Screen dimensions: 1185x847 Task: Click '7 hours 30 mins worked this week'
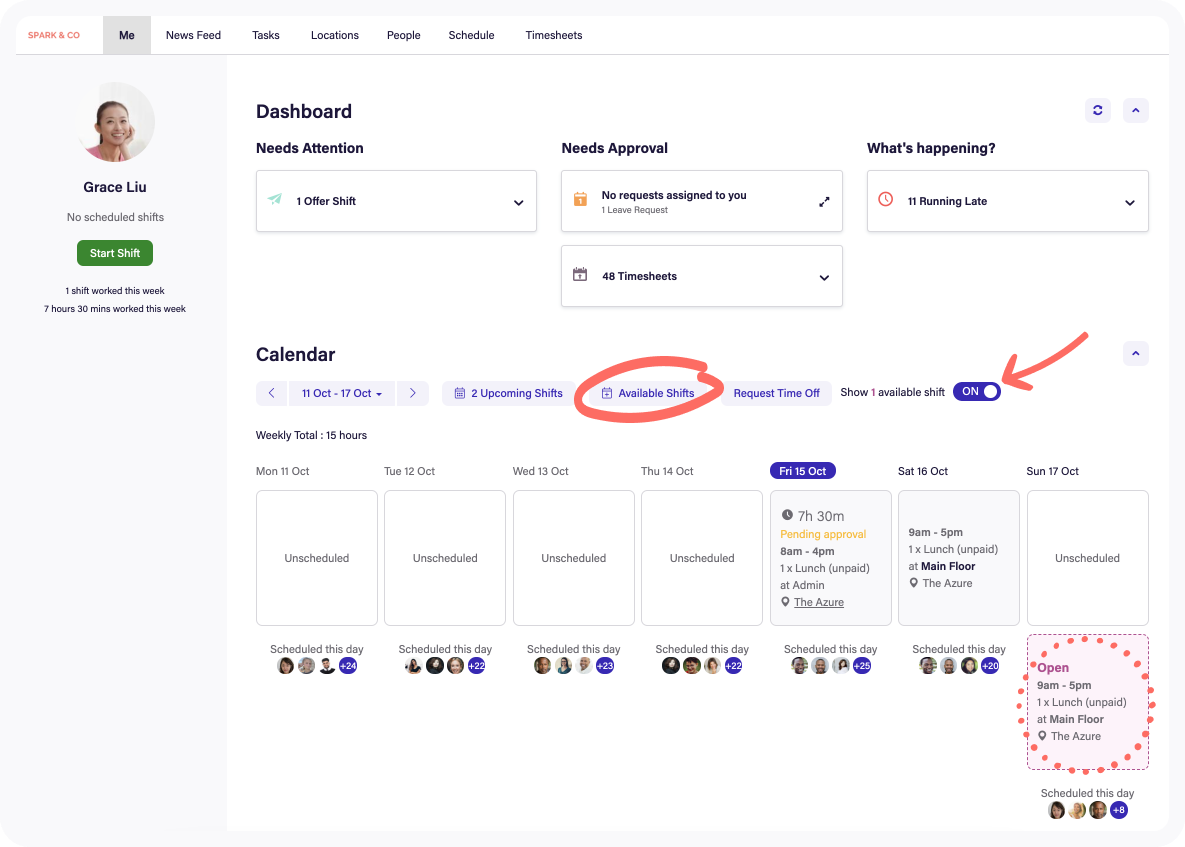coord(115,309)
